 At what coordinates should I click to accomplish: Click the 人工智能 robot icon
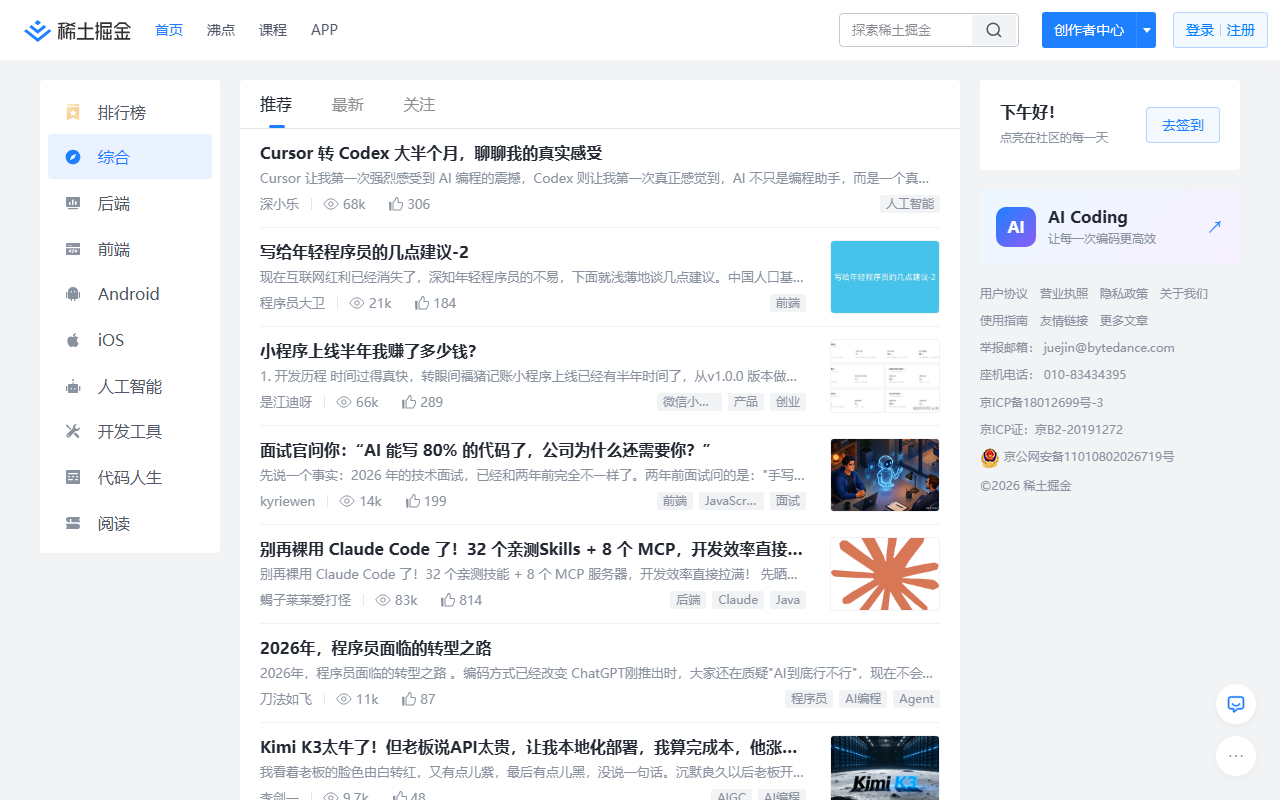[x=73, y=386]
